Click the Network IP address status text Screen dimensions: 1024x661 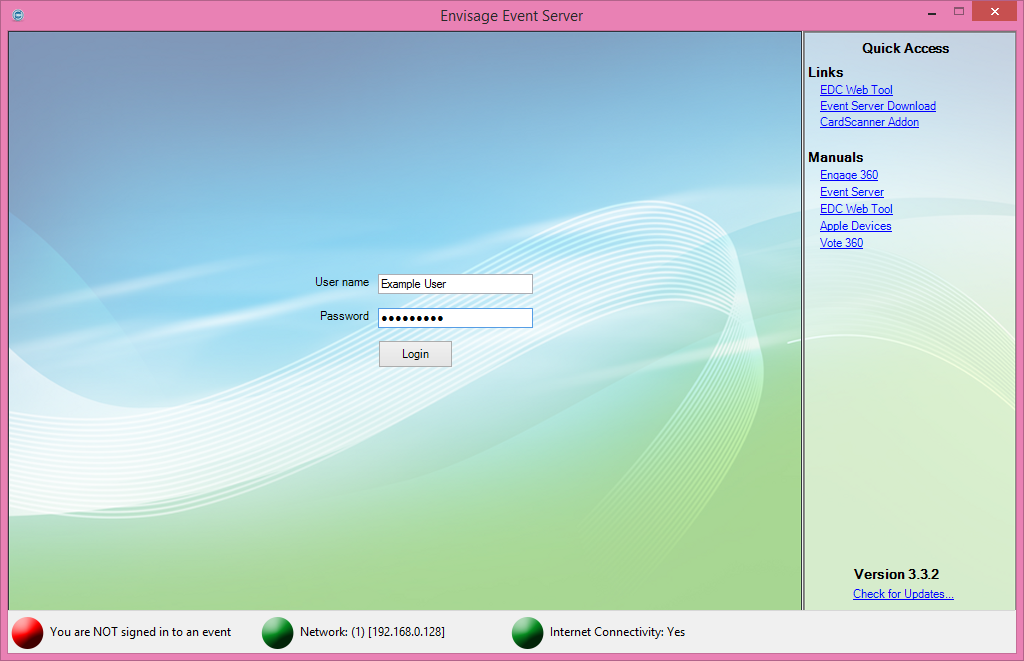point(372,632)
